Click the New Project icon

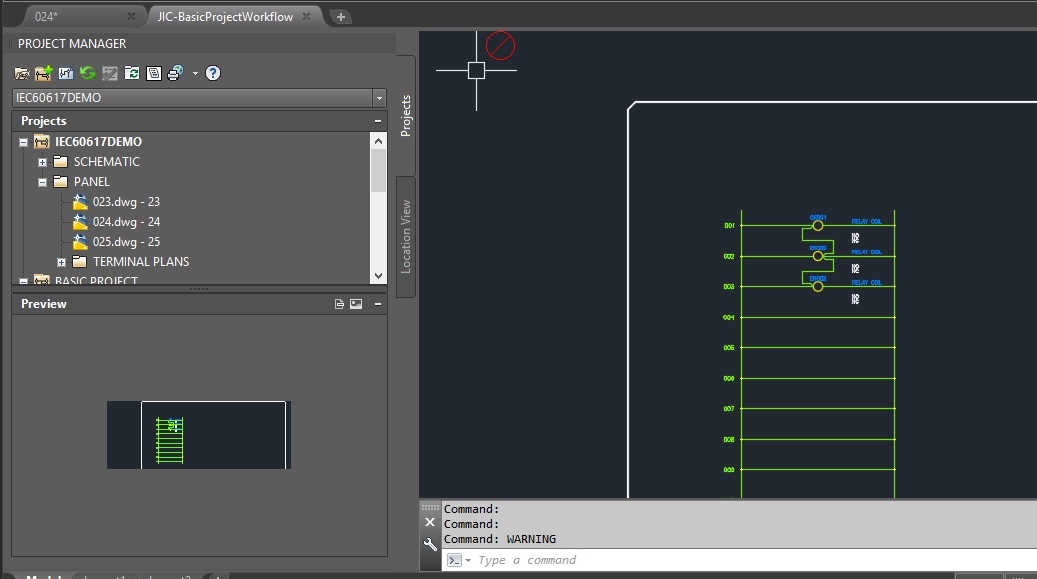tap(44, 73)
